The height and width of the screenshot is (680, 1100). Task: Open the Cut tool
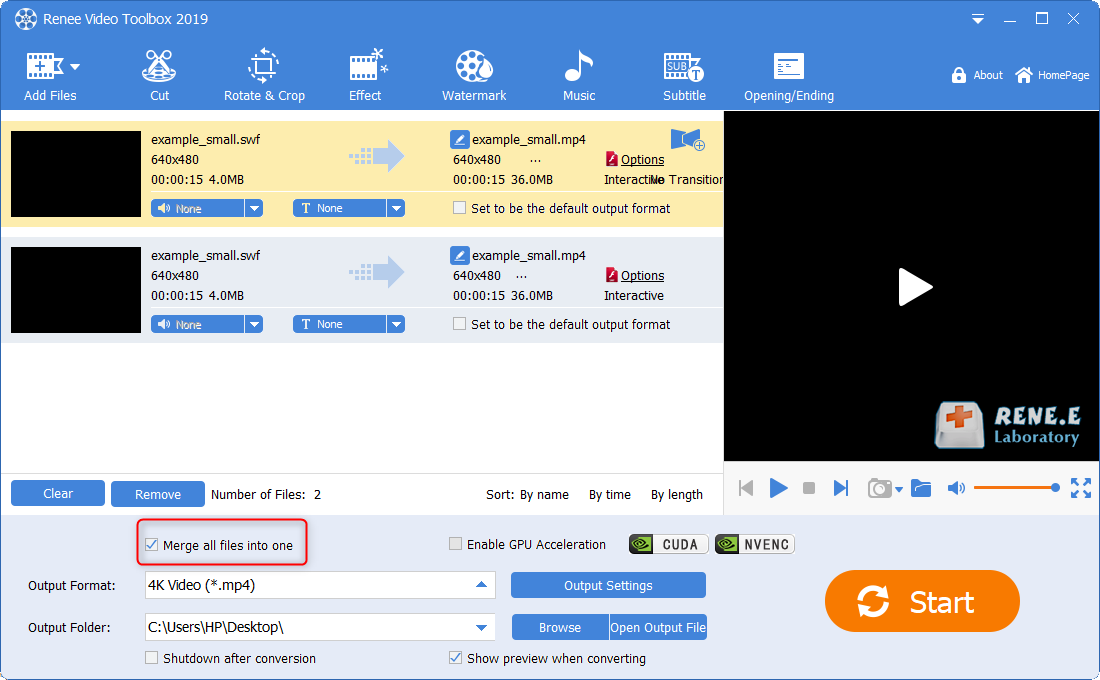159,76
